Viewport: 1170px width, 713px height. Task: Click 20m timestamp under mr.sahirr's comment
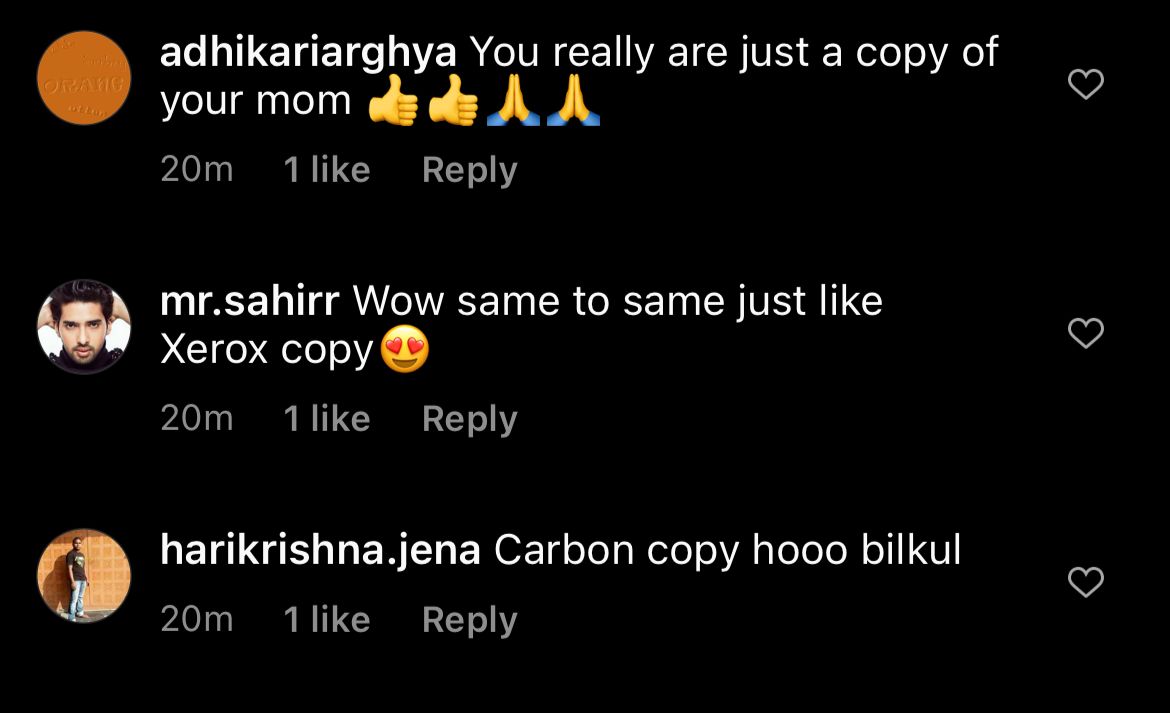coord(196,419)
